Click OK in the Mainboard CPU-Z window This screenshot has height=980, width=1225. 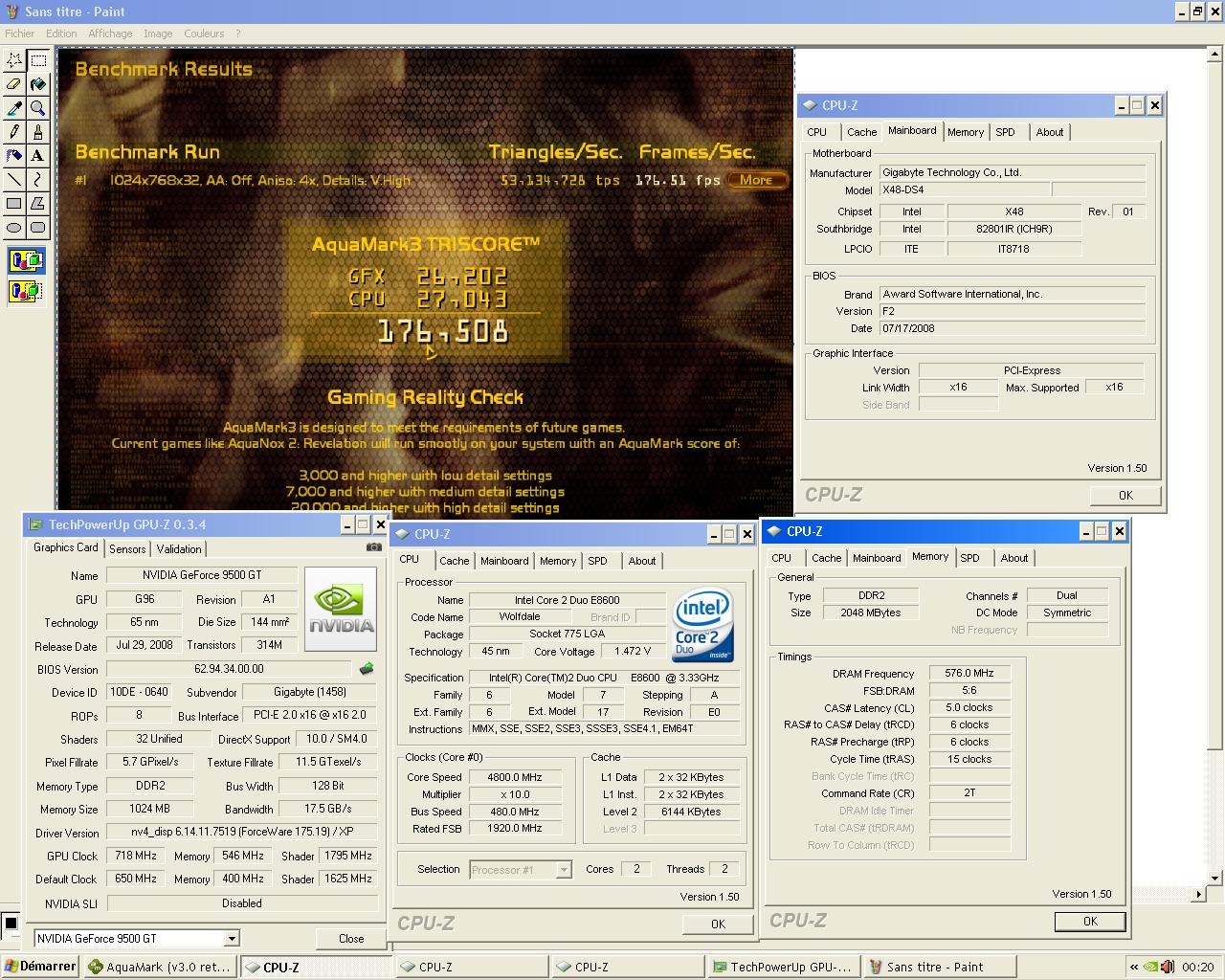1125,495
